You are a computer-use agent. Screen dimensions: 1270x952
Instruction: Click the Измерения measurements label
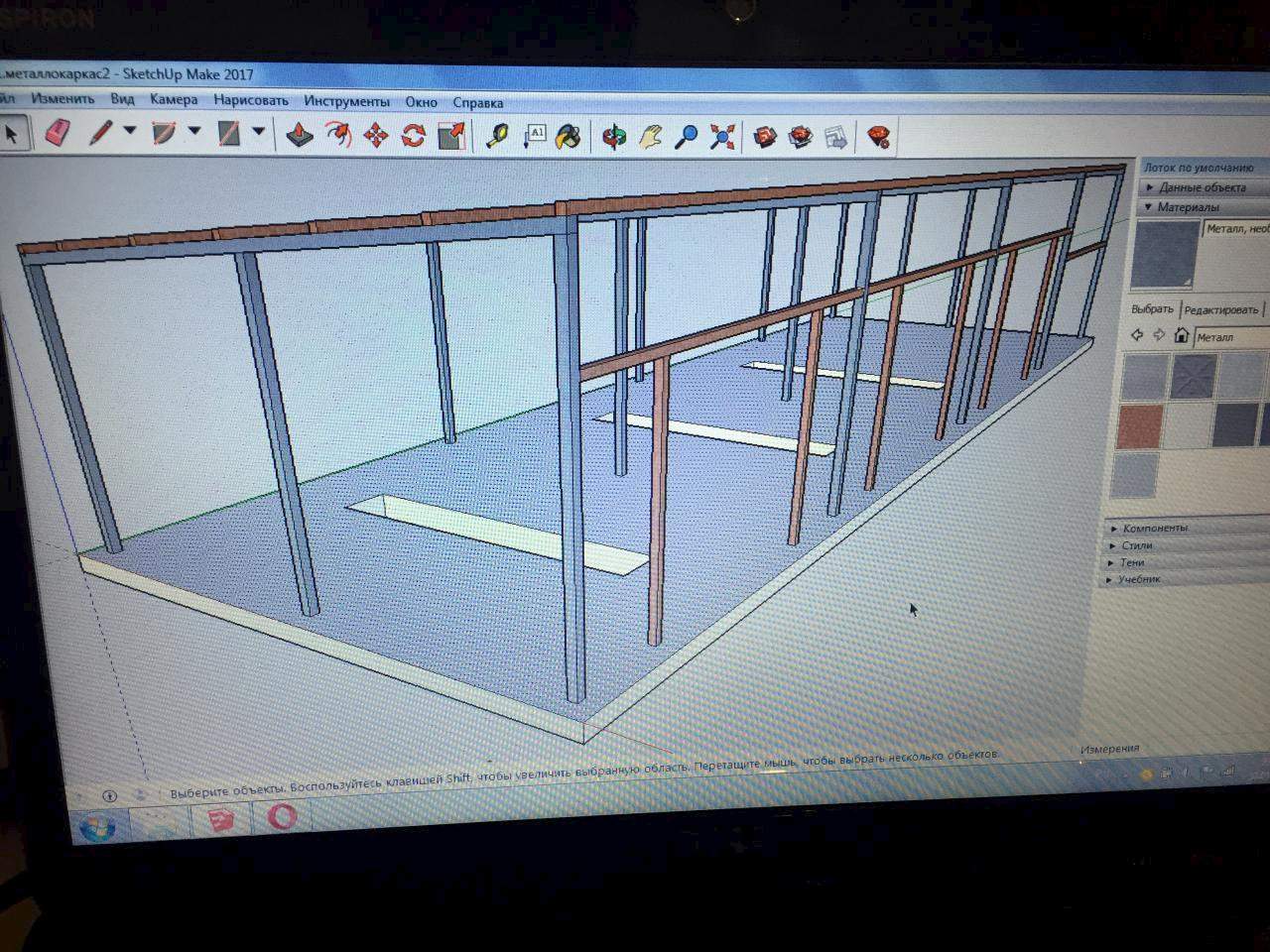[x=1110, y=749]
